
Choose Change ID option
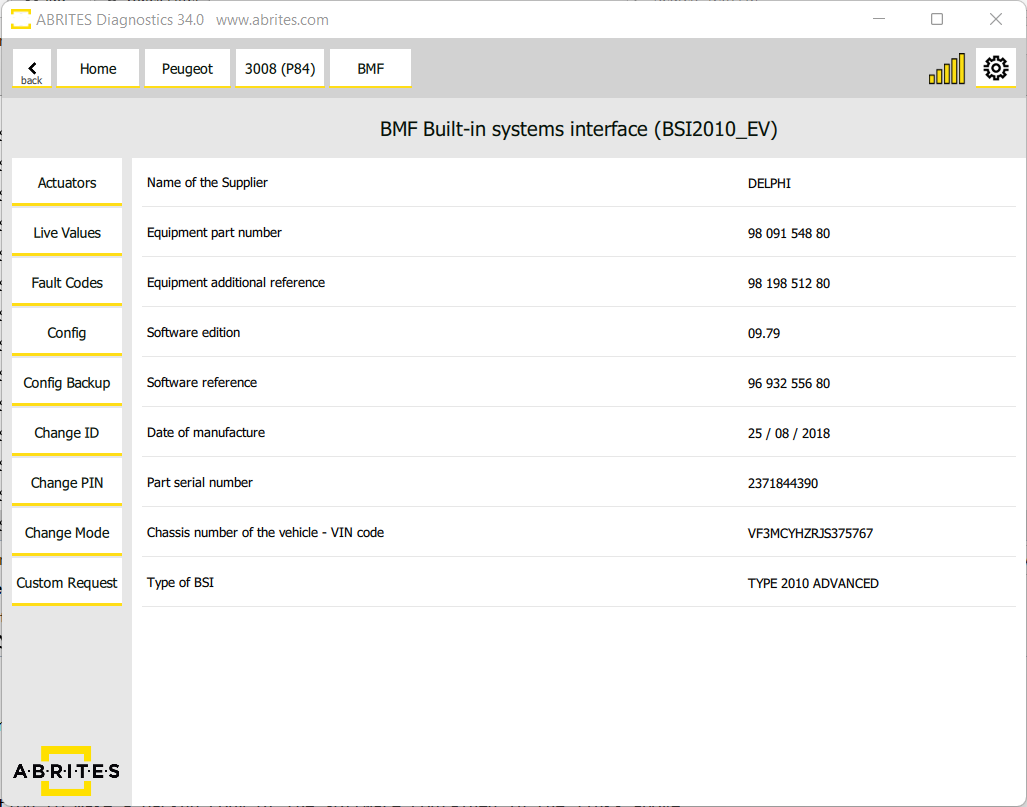click(x=67, y=432)
